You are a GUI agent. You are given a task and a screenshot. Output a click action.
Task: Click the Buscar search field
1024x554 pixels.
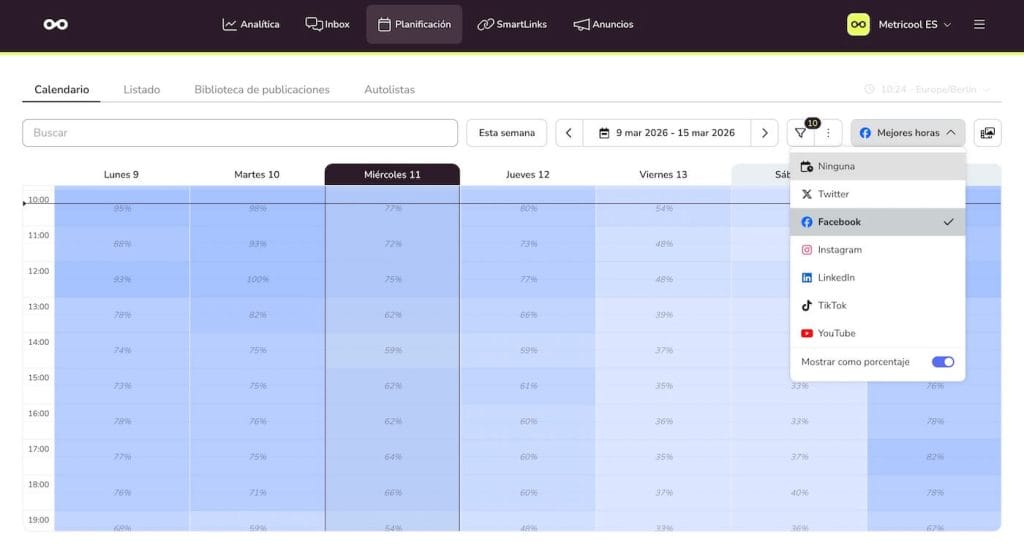pos(240,133)
